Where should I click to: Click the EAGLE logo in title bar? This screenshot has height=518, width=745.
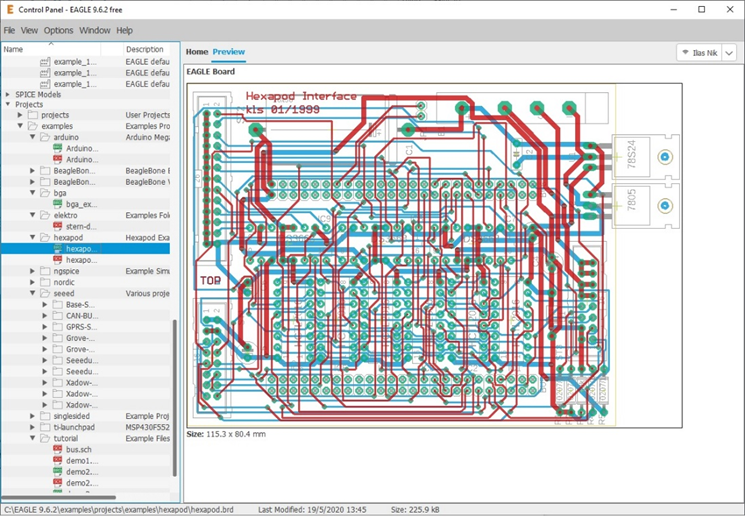10,9
